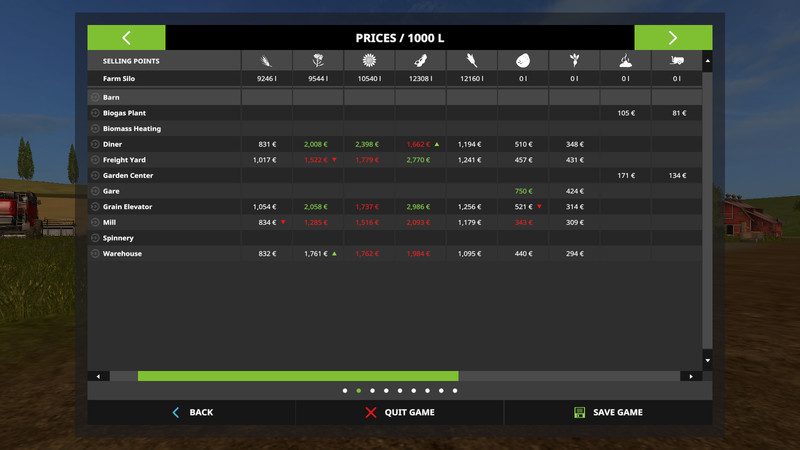800x450 pixels.
Task: Click the slurry tanker column icon
Action: (677, 61)
